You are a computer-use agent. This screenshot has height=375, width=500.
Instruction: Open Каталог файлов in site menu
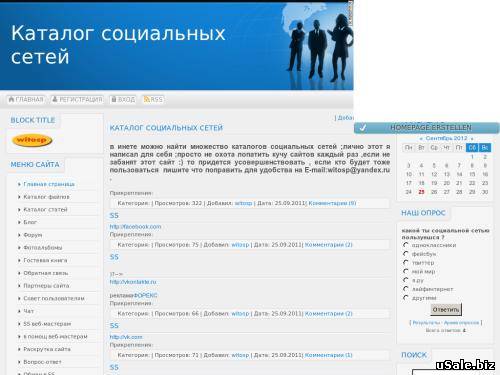pos(46,197)
